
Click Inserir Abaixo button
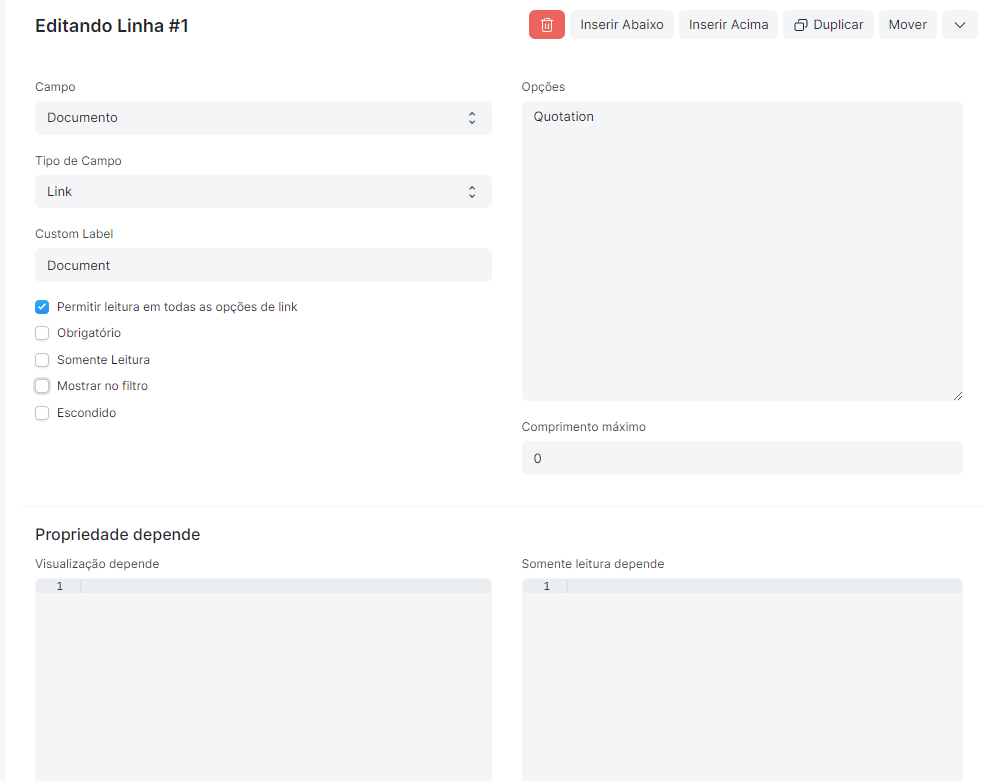point(621,25)
